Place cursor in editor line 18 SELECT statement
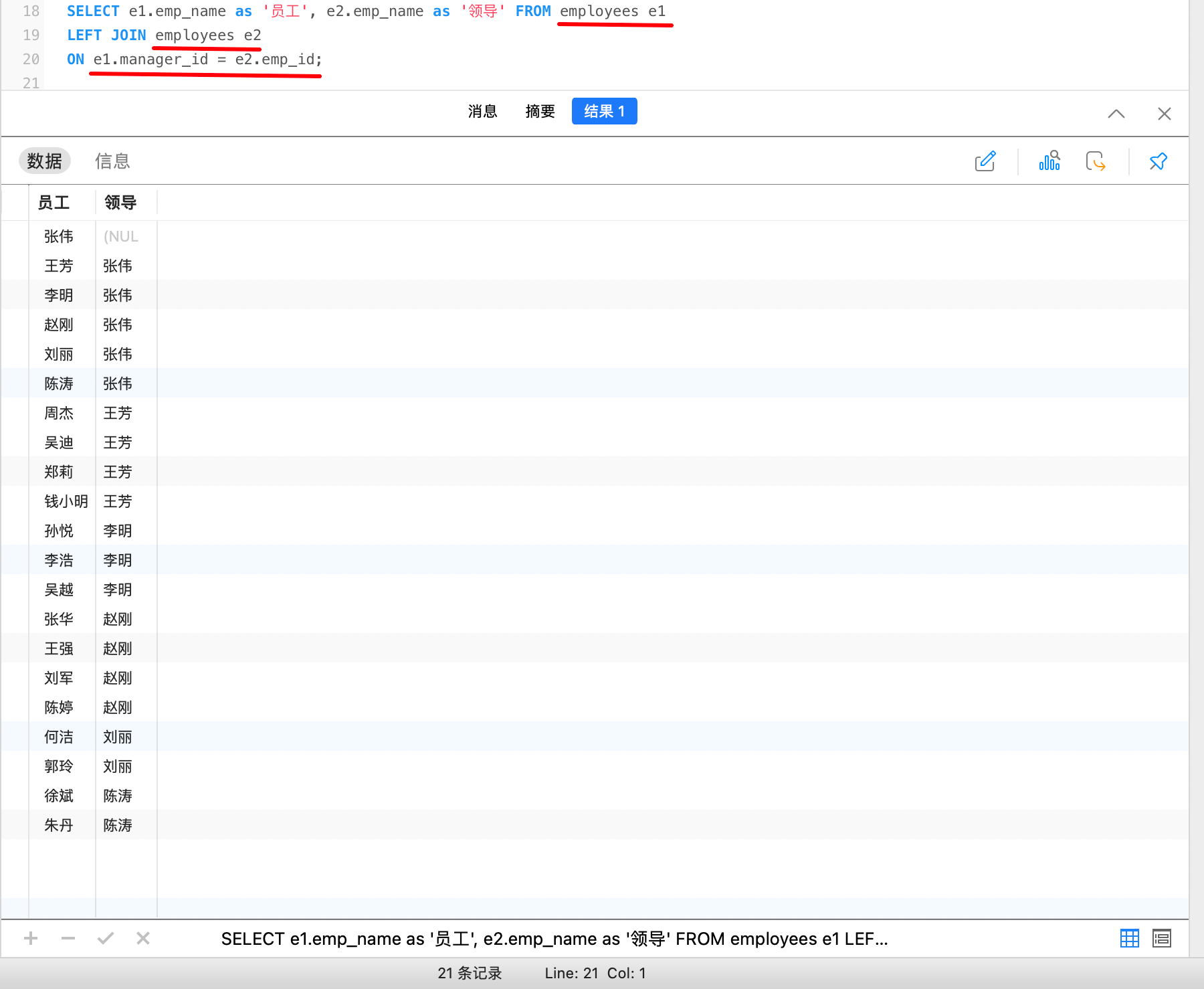Screen dimensions: 1204x989 [366, 11]
